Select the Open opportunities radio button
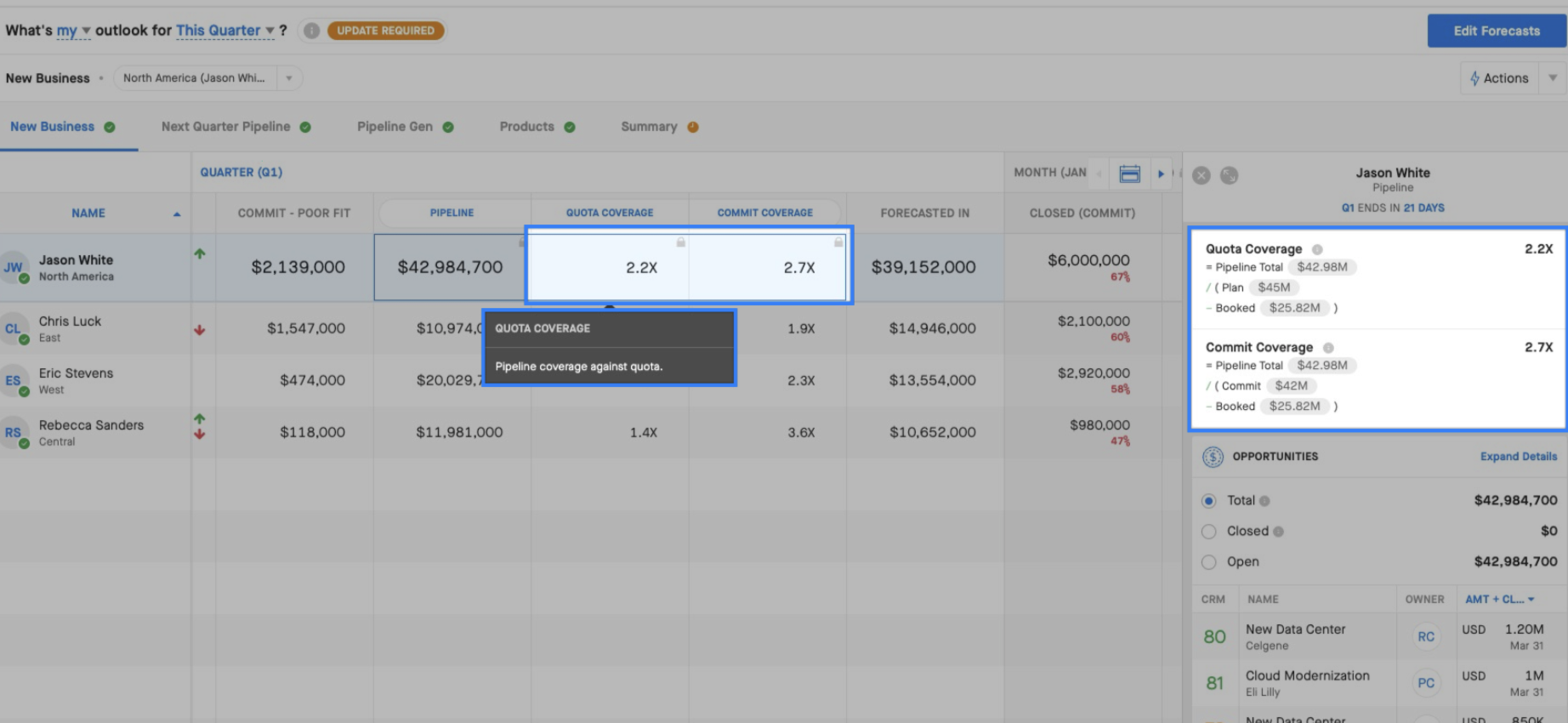This screenshot has width=1568, height=723. pyautogui.click(x=1208, y=562)
